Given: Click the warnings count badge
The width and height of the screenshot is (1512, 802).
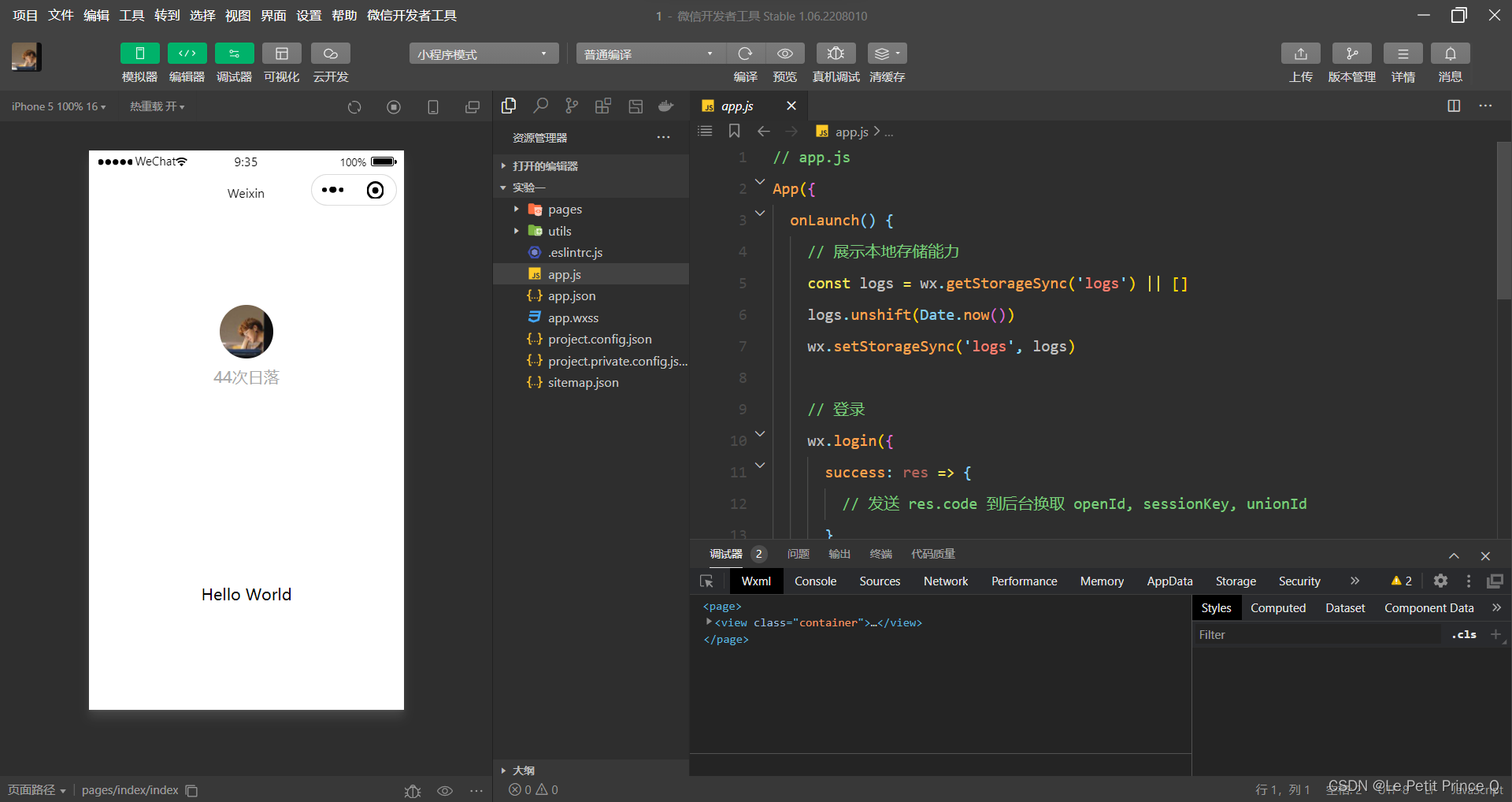Looking at the screenshot, I should click(x=1402, y=581).
